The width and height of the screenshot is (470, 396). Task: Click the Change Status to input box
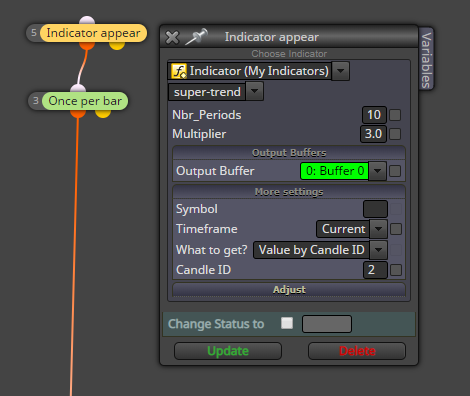coord(327,324)
